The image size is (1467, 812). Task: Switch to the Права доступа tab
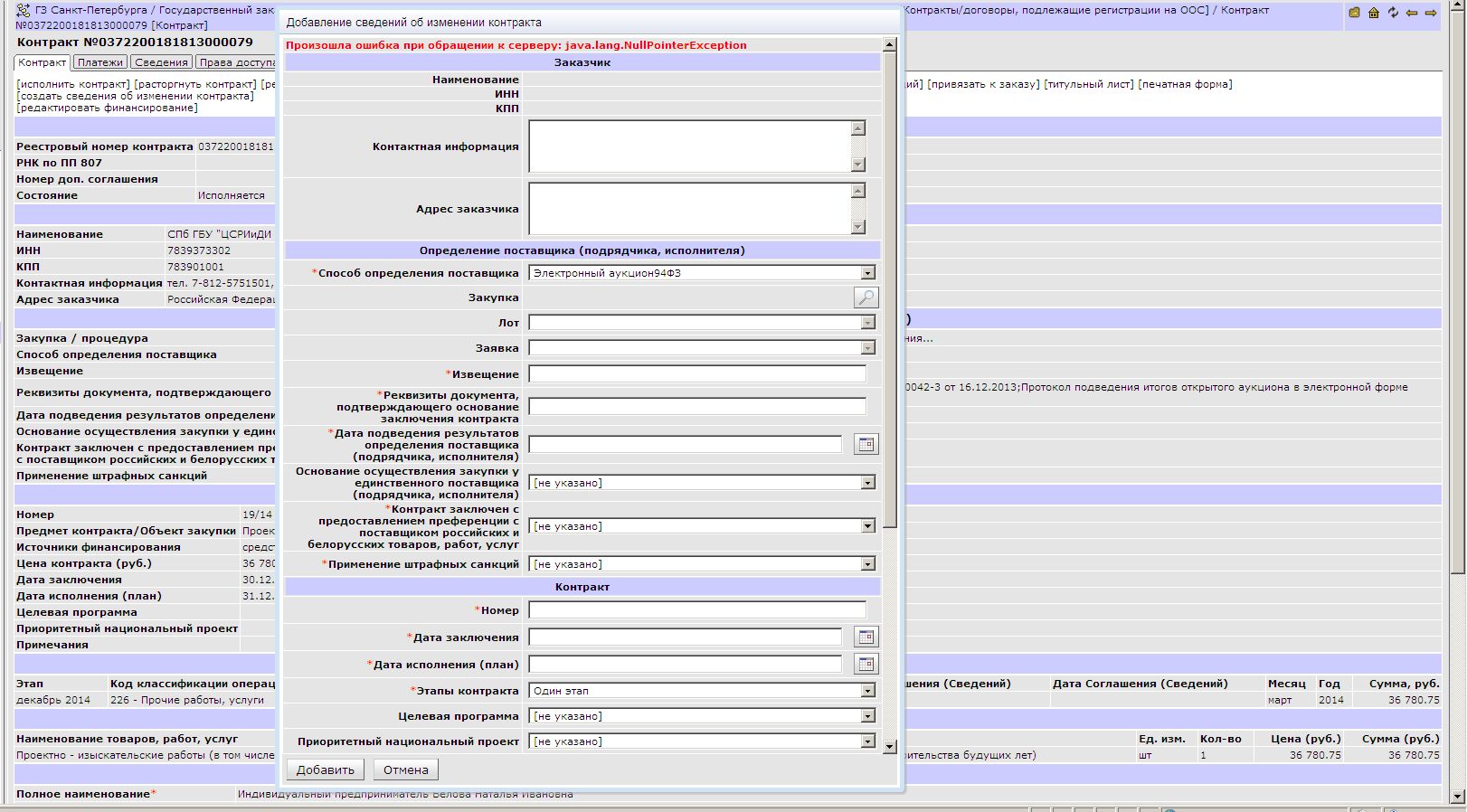coord(237,62)
